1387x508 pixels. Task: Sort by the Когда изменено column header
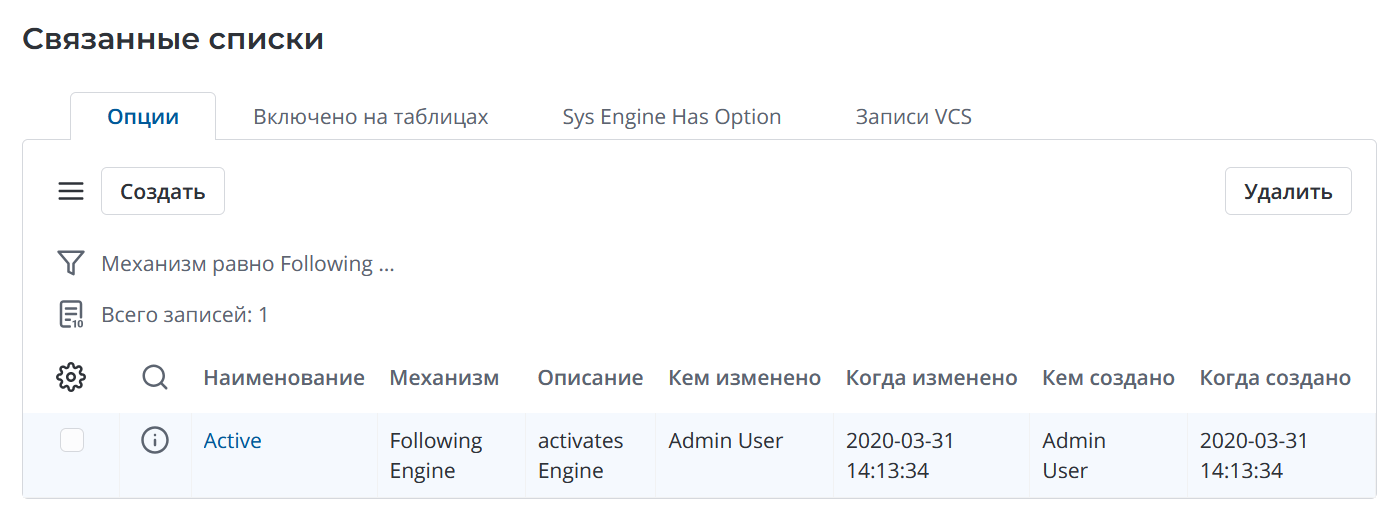[931, 378]
